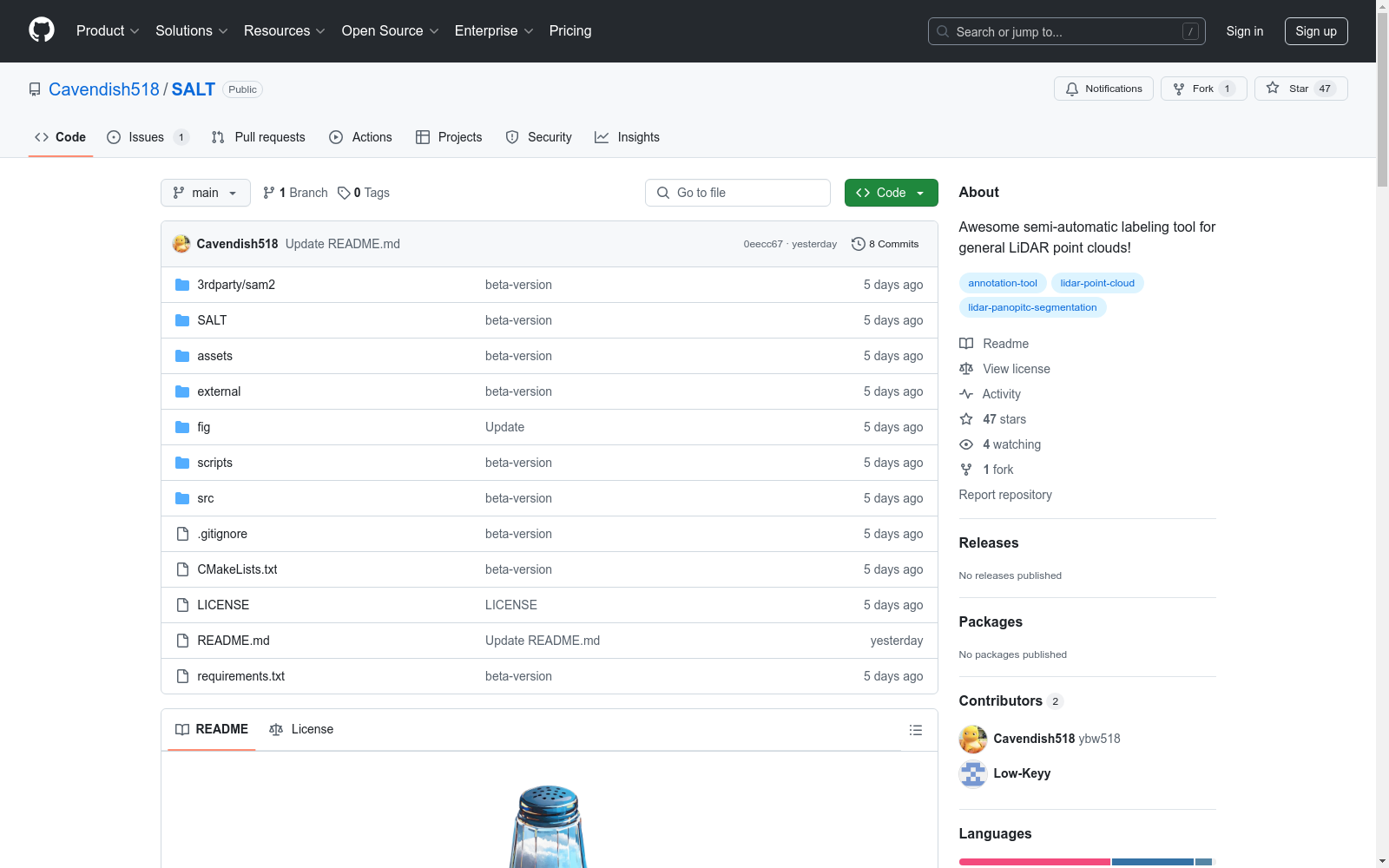1389x868 pixels.
Task: Click the folder icon next to src
Action: tap(182, 498)
